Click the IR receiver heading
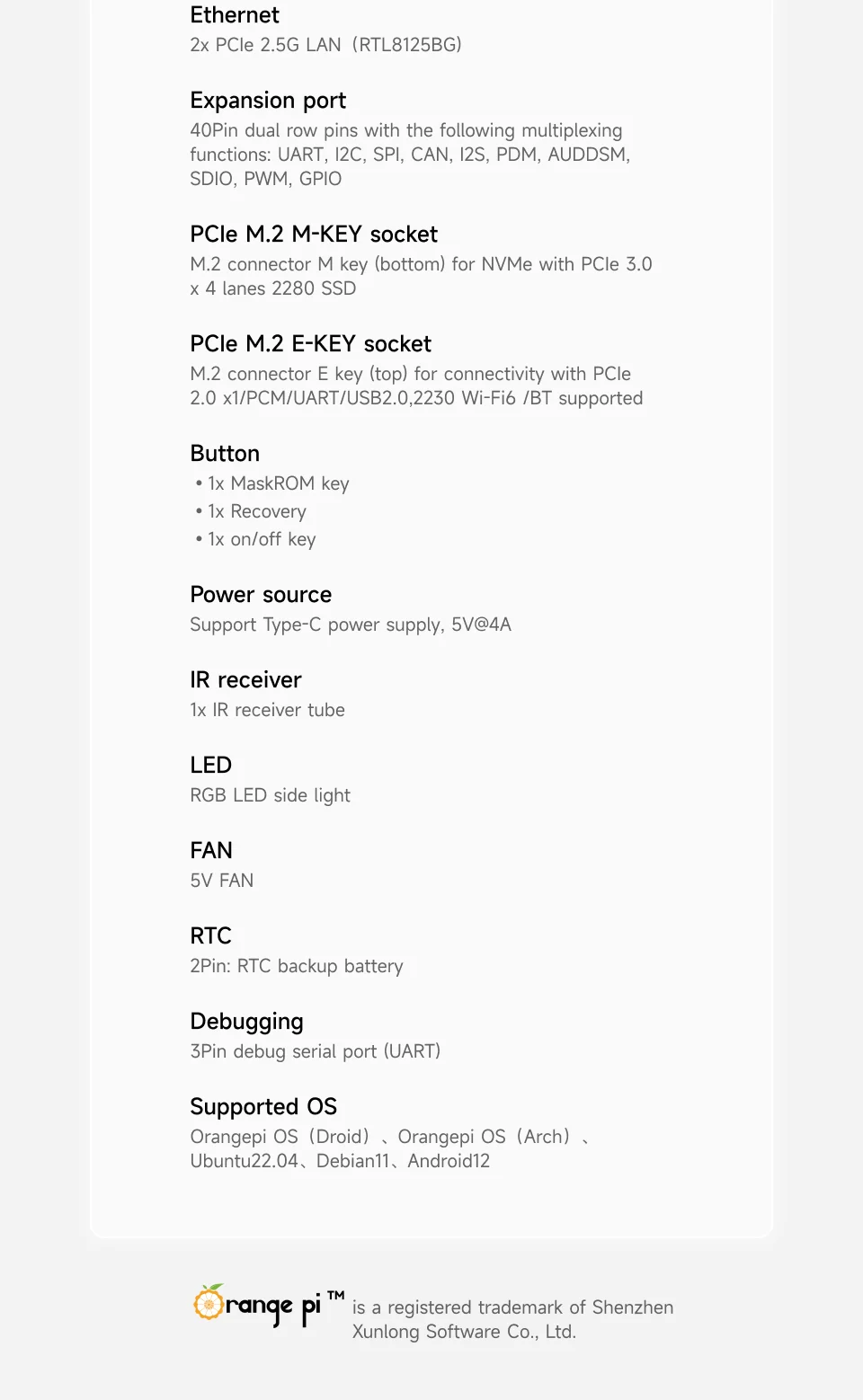The height and width of the screenshot is (1400, 863). pos(245,680)
